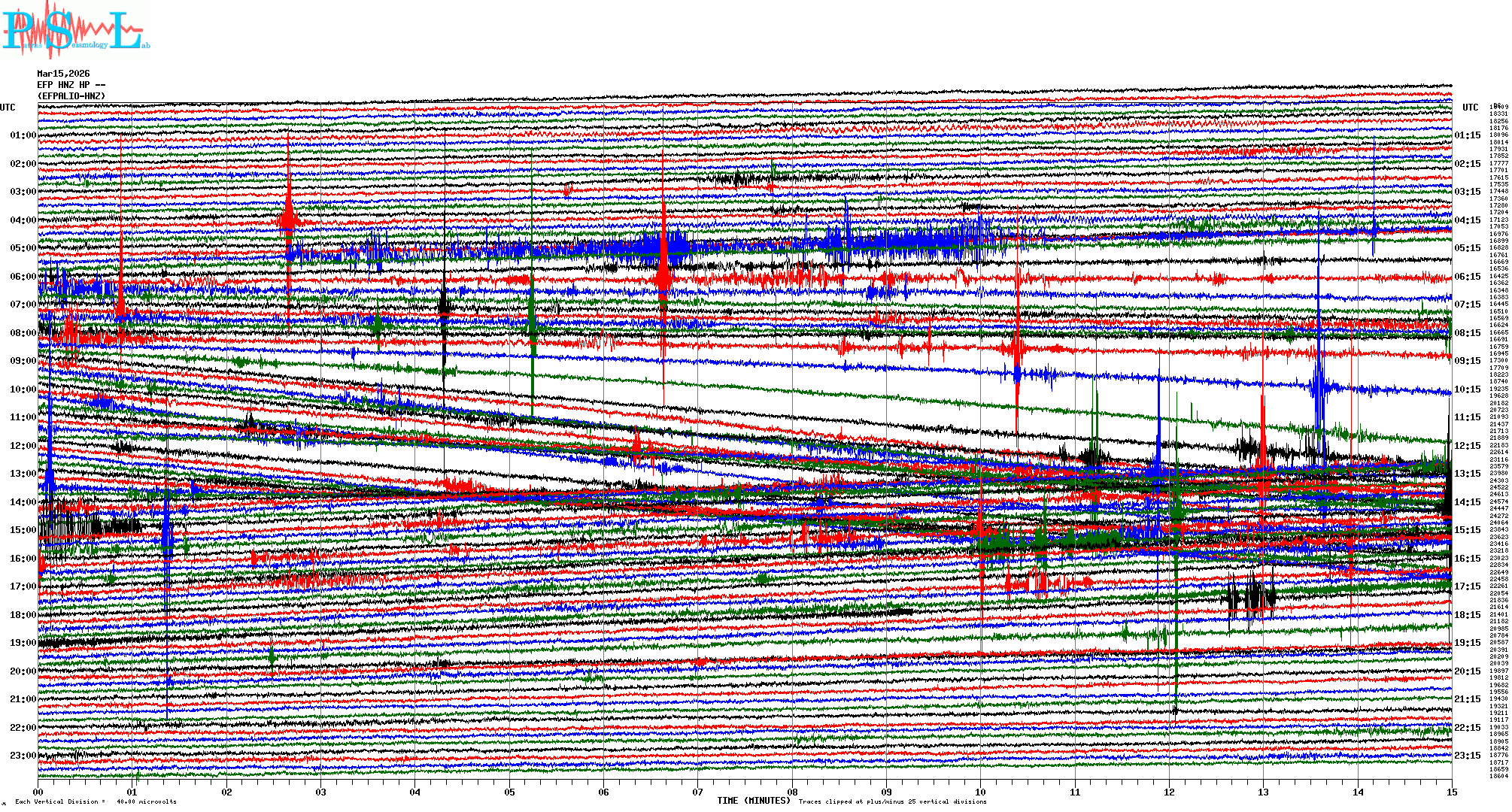This screenshot has height=812, width=1512.
Task: Click minute marker 05 on bottom axis
Action: 509,792
